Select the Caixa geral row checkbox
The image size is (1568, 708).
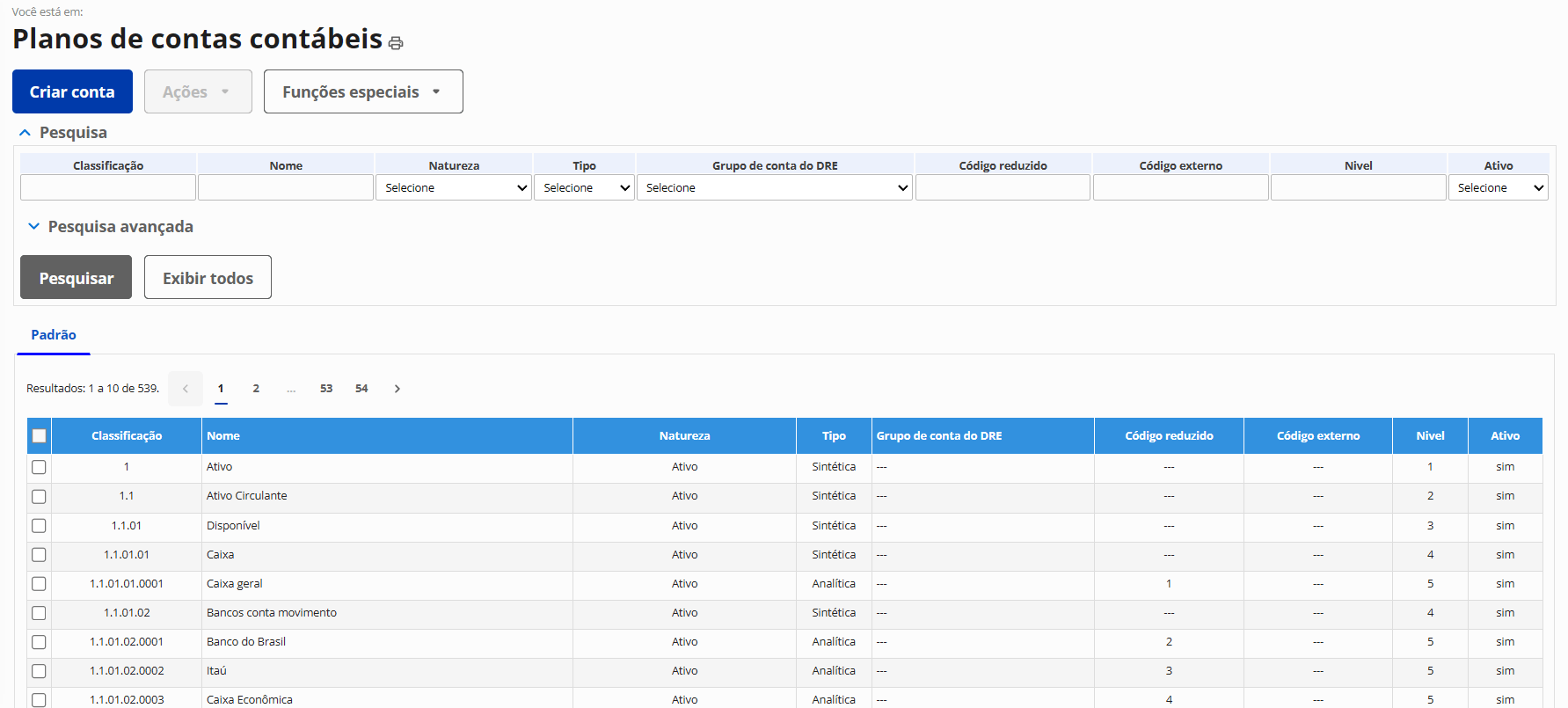coord(39,584)
